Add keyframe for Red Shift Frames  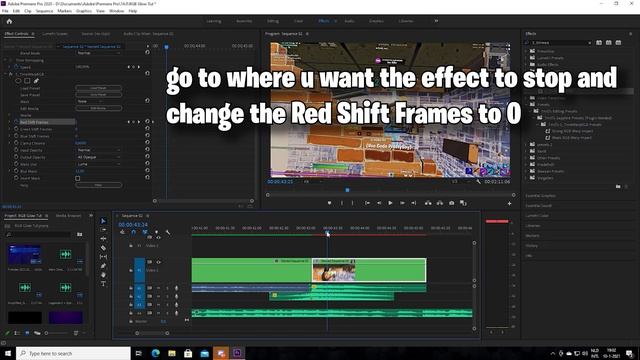[133, 122]
